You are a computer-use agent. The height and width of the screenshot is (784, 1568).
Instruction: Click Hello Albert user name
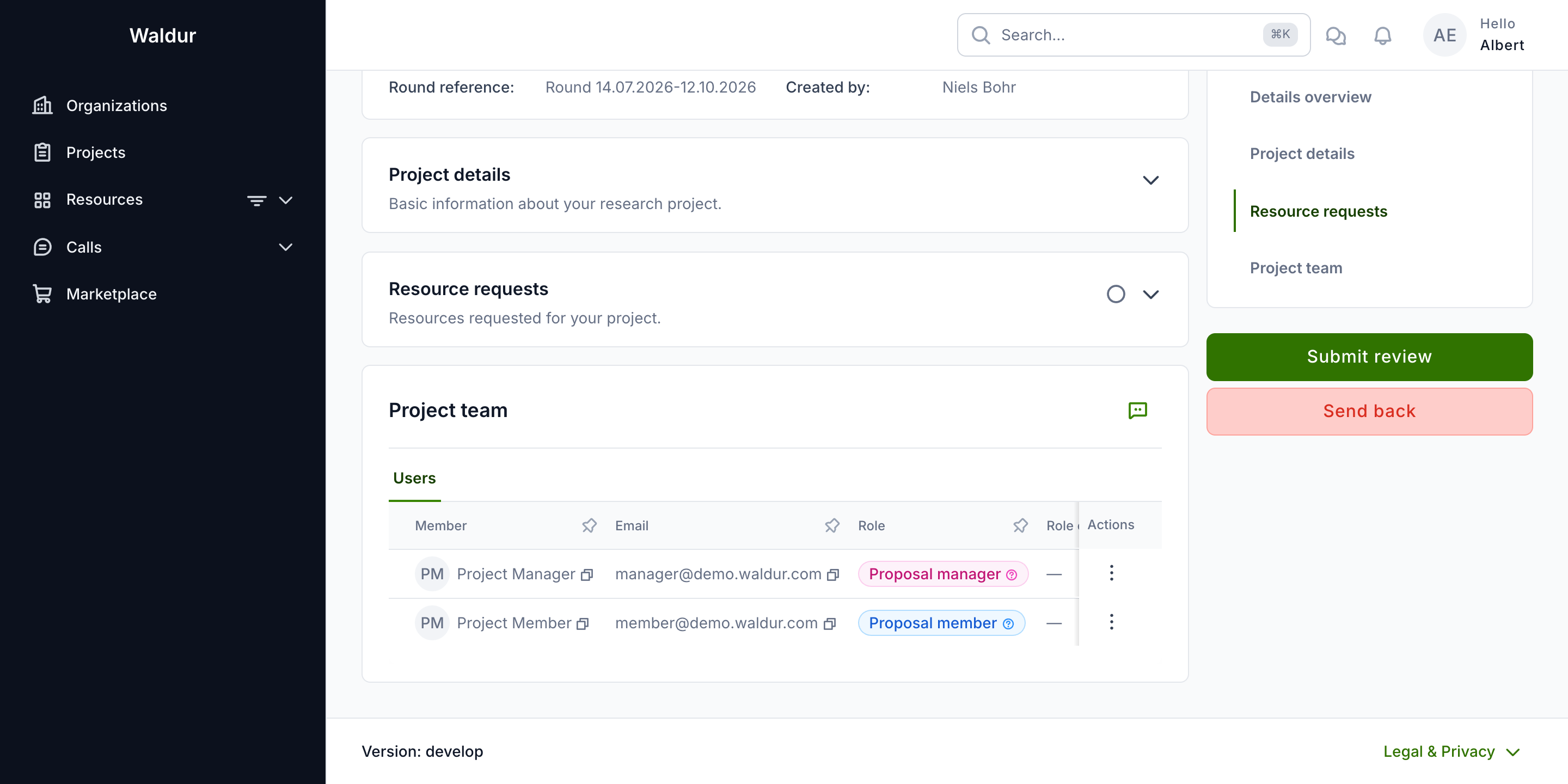1502,34
